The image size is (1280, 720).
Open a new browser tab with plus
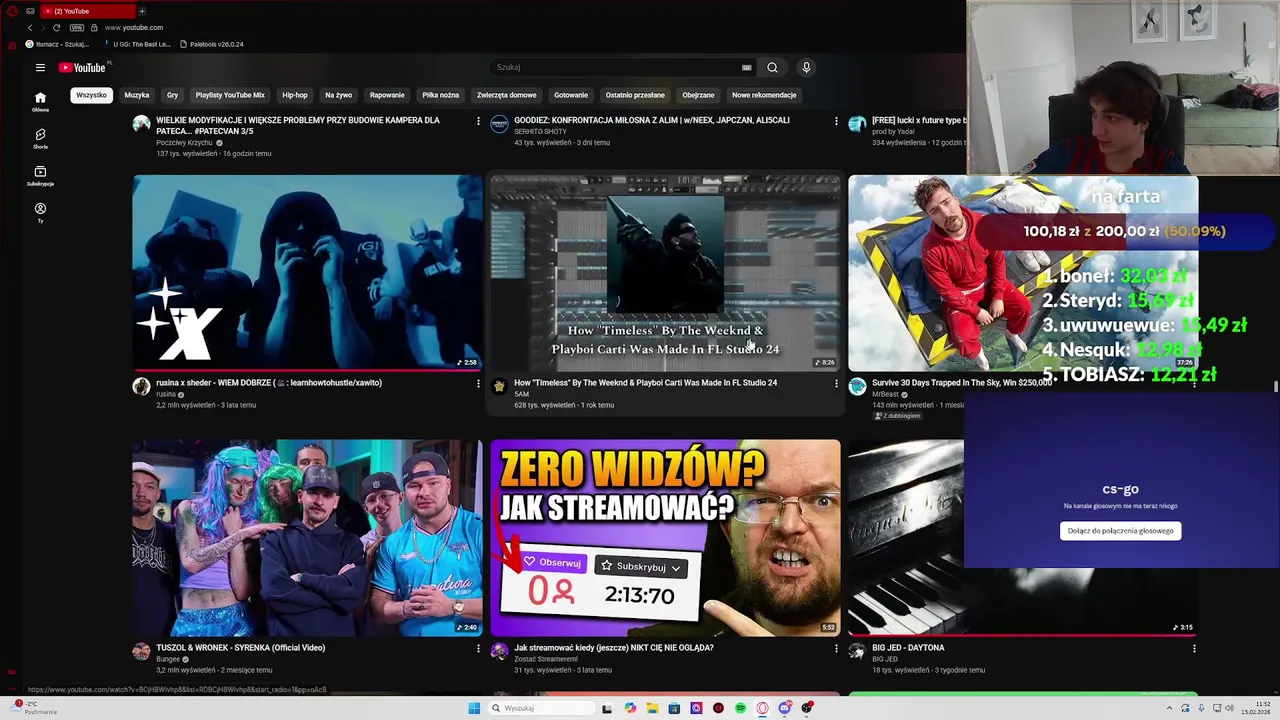click(x=142, y=11)
